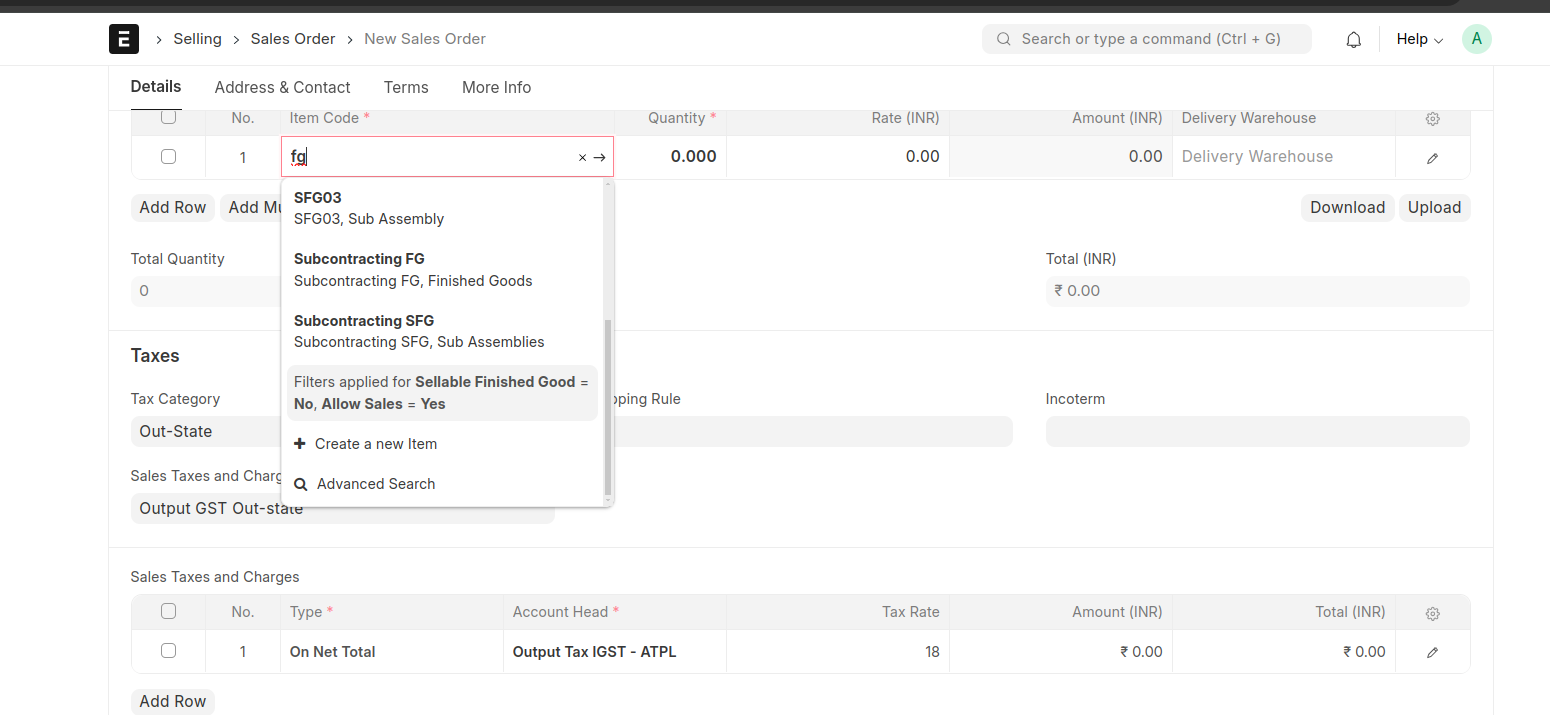Open the notifications bell
1550x715 pixels.
[x=1353, y=39]
